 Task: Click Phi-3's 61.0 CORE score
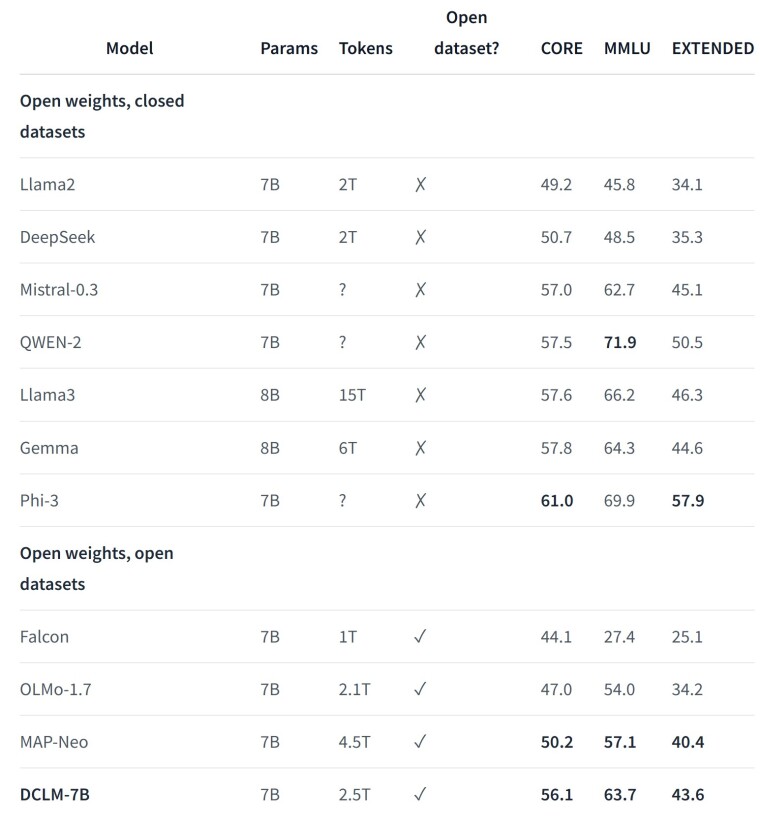click(557, 500)
